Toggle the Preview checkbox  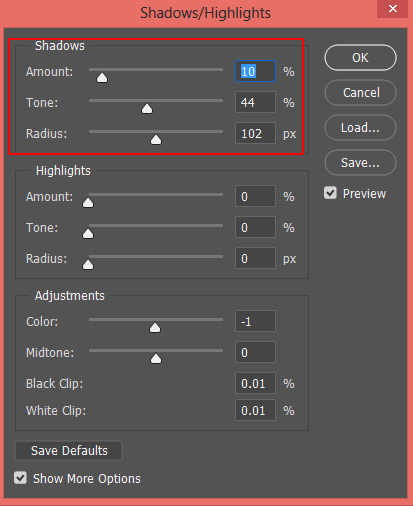(330, 193)
